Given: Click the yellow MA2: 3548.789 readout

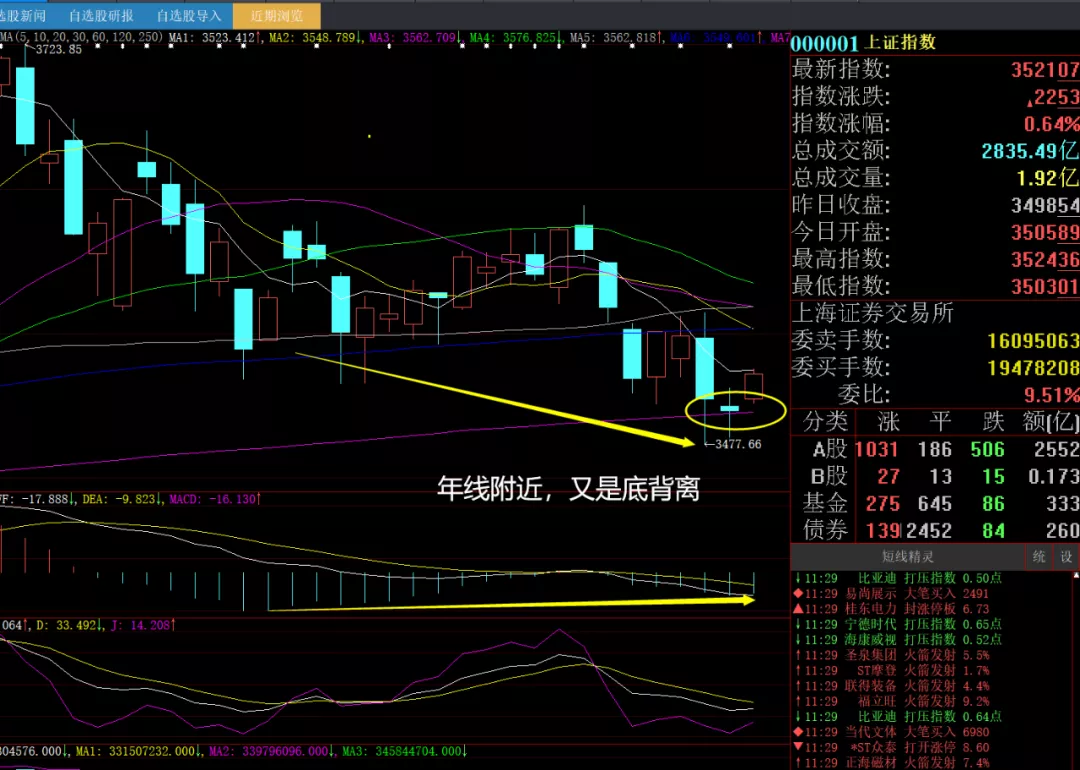Looking at the screenshot, I should pos(314,38).
